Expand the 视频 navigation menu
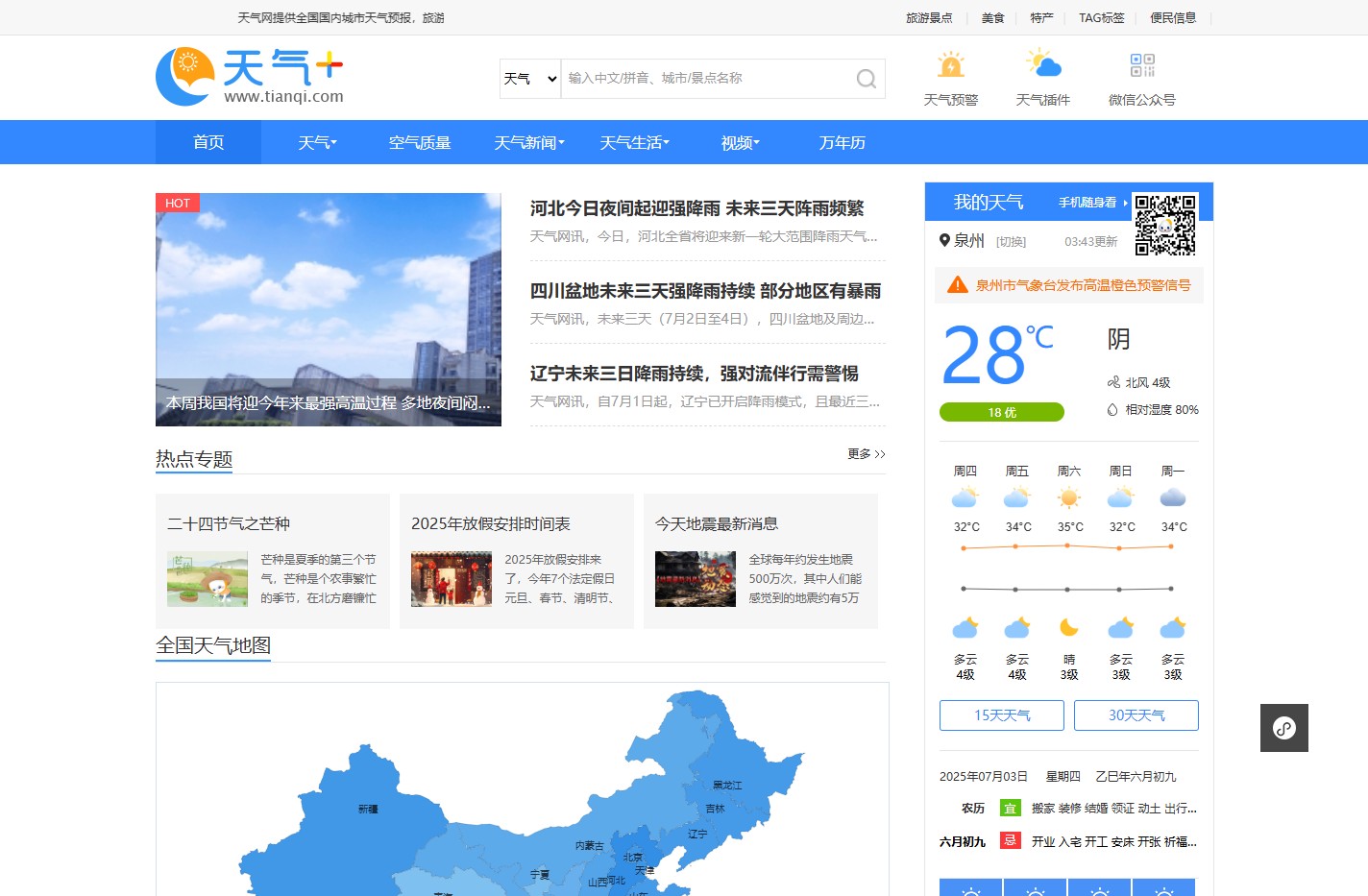 (x=740, y=142)
